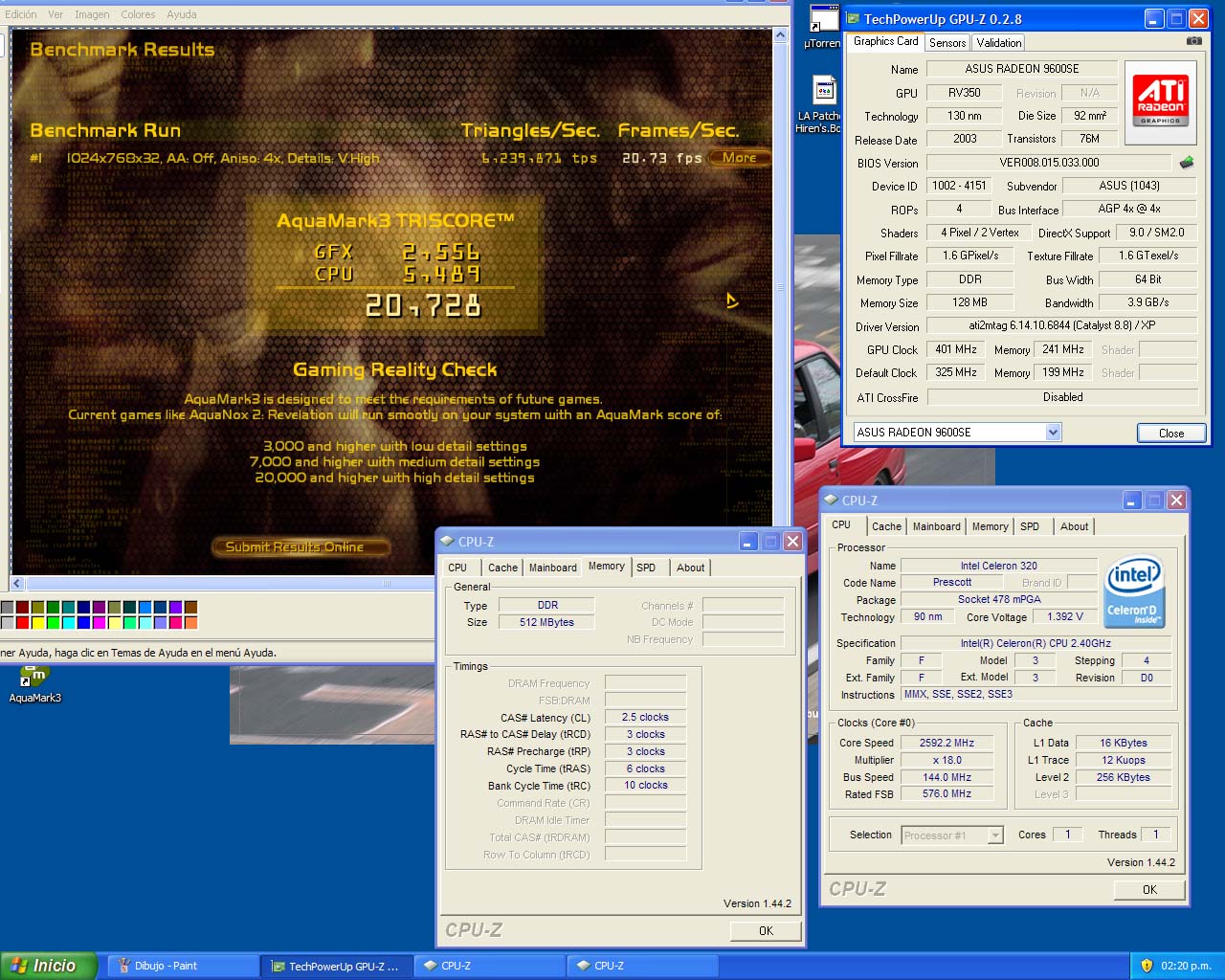Open the Colores menu in Paint
1225x980 pixels.
click(x=138, y=14)
